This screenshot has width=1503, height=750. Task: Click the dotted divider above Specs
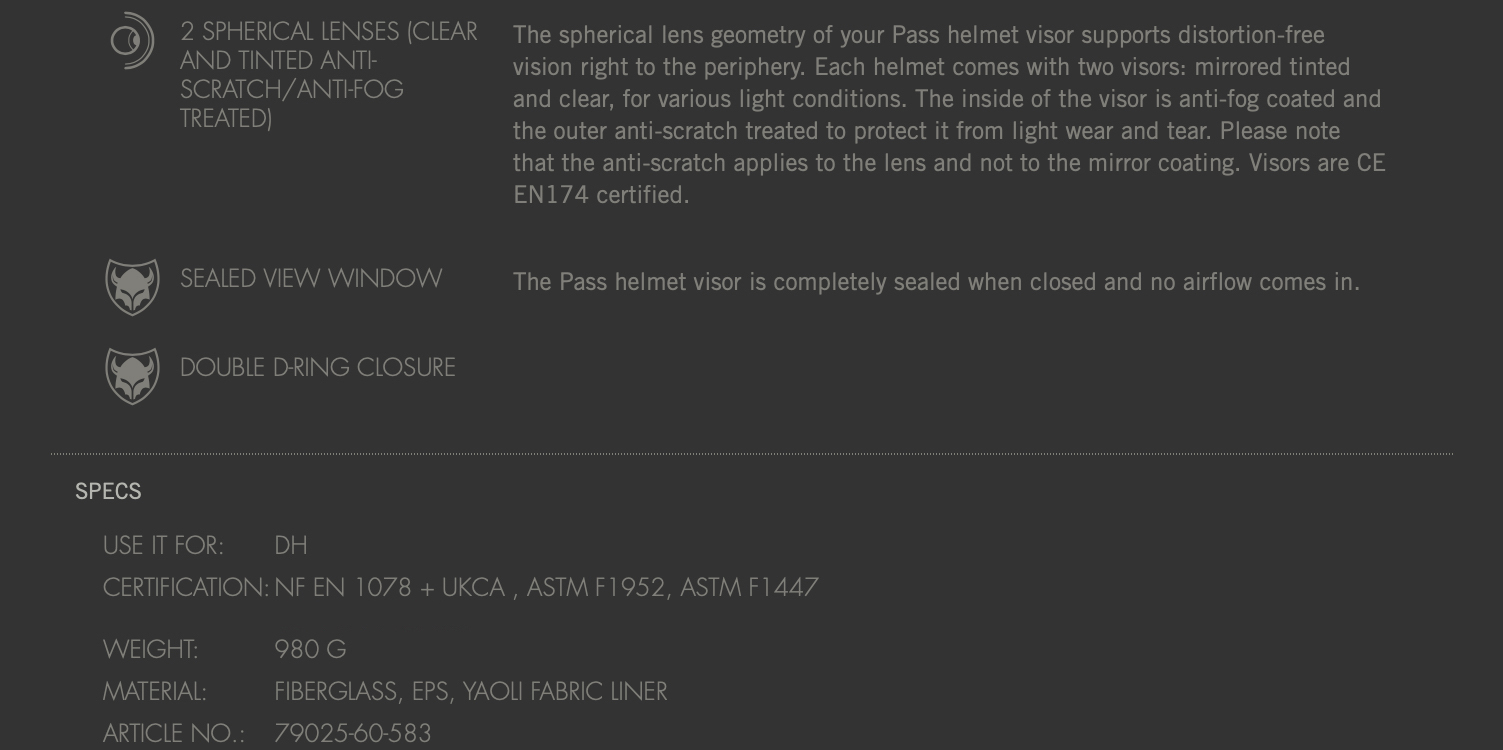coord(751,454)
